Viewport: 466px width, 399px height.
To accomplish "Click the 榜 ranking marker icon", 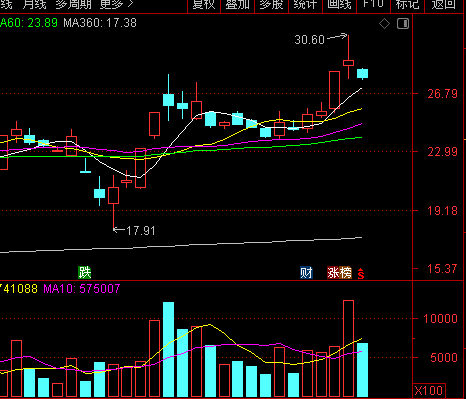I will coord(346,273).
